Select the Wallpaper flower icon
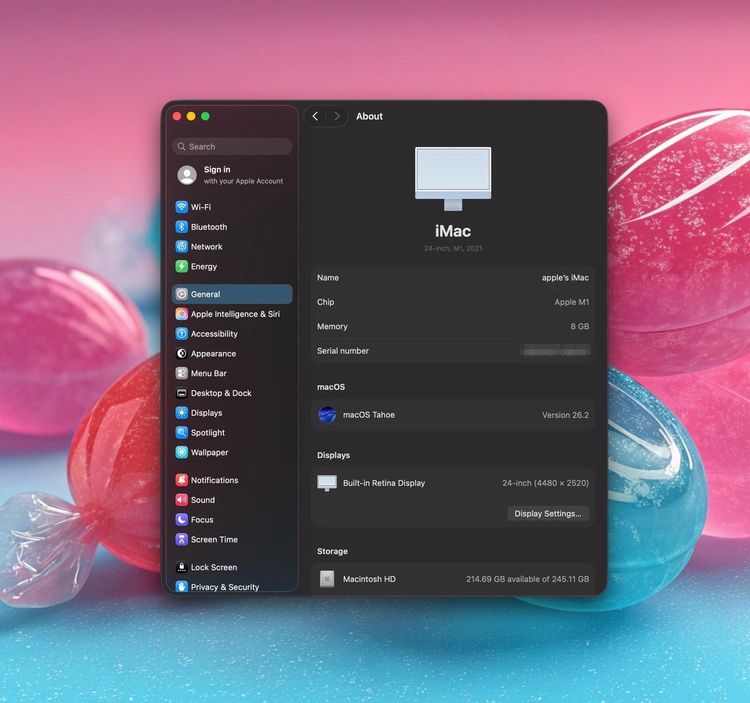 click(x=181, y=452)
